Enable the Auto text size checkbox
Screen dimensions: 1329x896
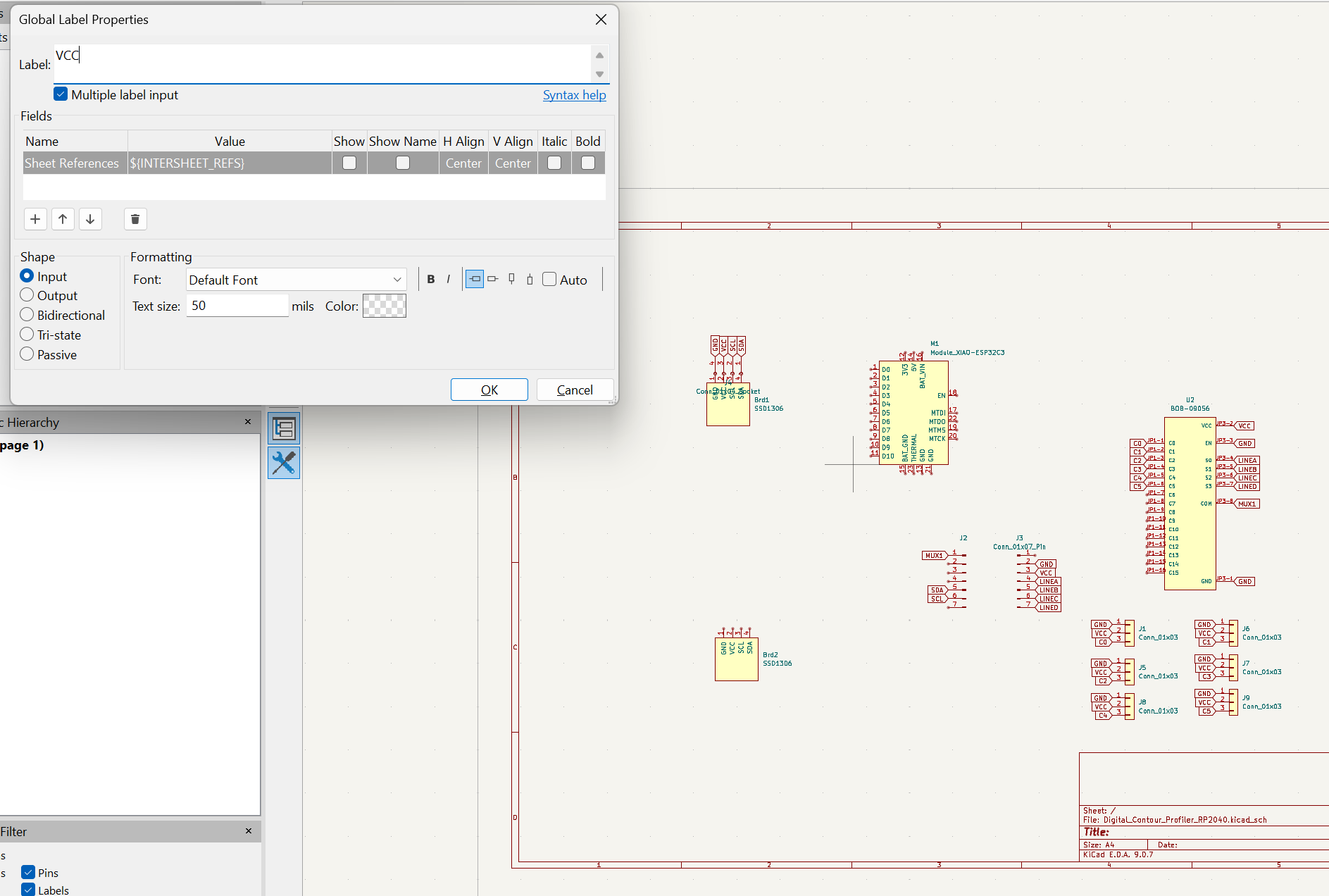pyautogui.click(x=549, y=279)
